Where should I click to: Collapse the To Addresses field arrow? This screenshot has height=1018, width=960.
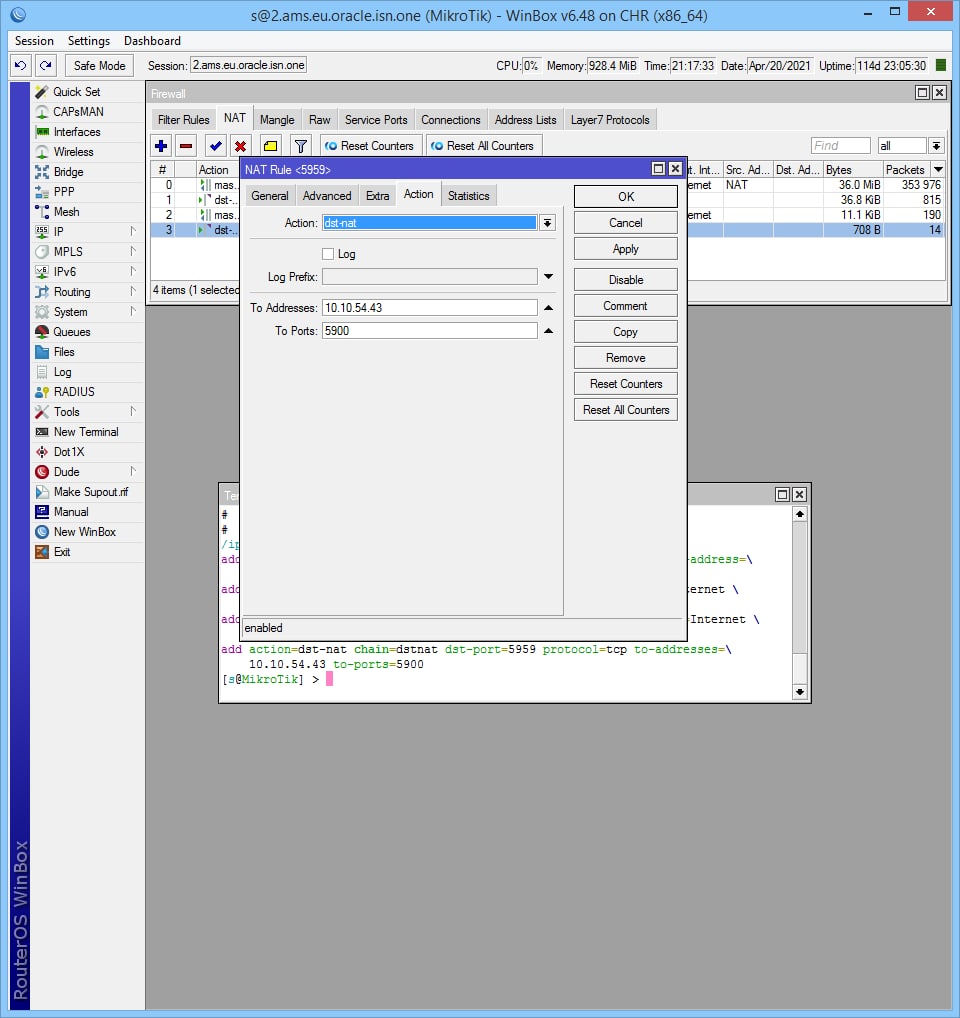click(x=548, y=308)
